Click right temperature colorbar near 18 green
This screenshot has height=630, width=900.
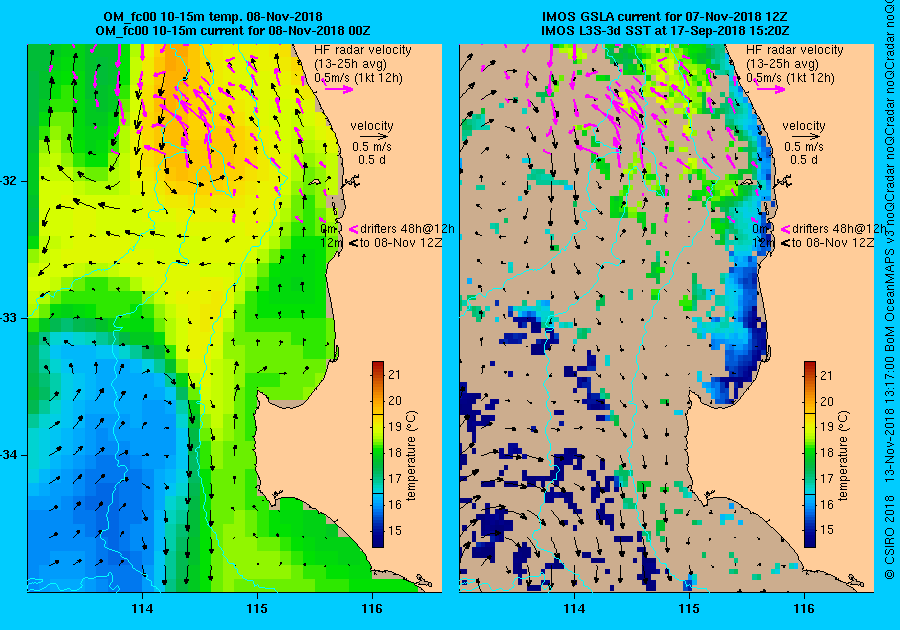[809, 453]
